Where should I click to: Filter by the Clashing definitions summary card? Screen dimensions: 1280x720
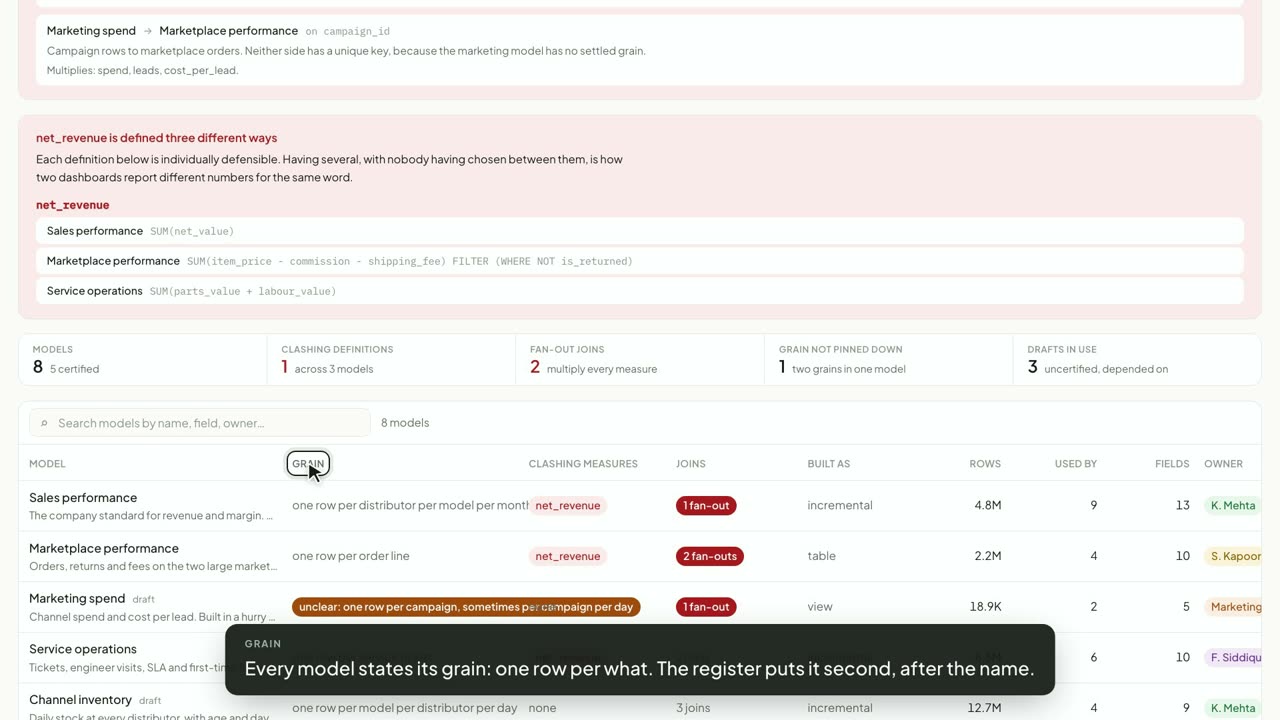pyautogui.click(x=391, y=360)
